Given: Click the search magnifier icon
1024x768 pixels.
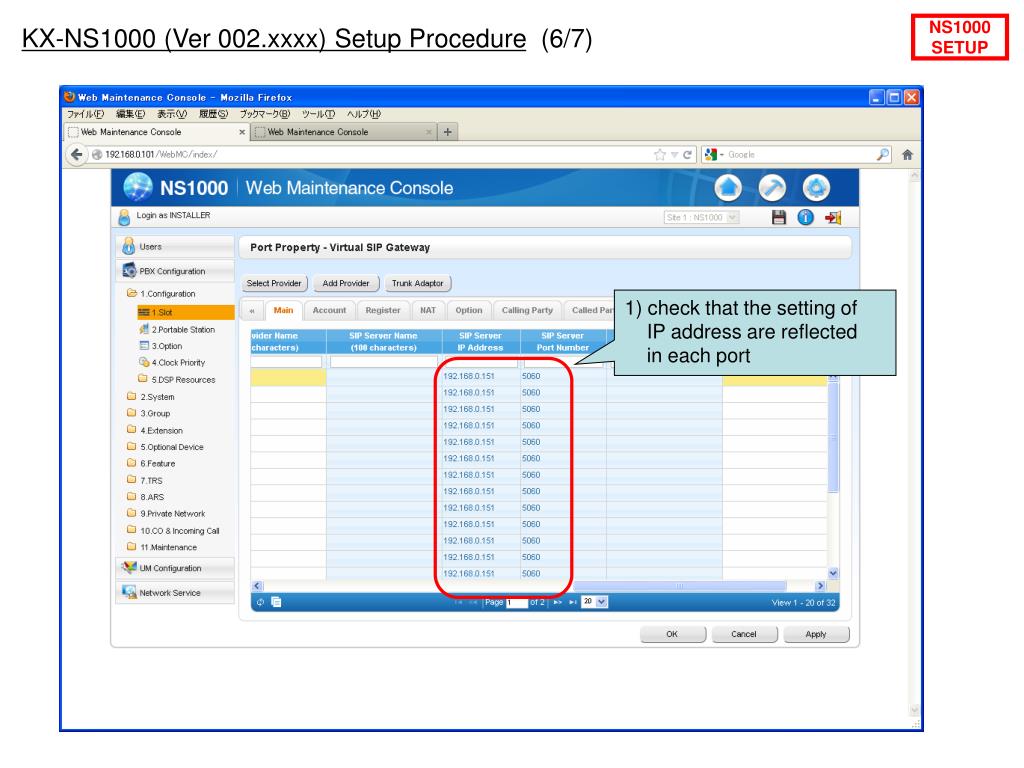Looking at the screenshot, I should tap(882, 155).
